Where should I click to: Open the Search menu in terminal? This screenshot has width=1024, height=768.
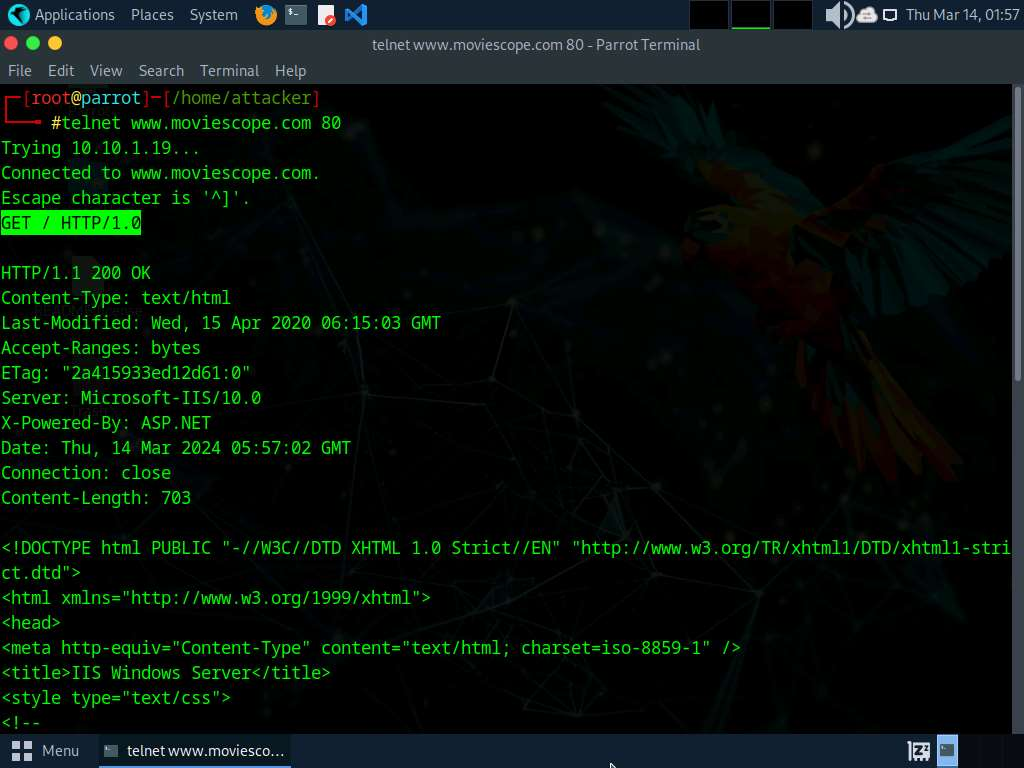pyautogui.click(x=161, y=71)
